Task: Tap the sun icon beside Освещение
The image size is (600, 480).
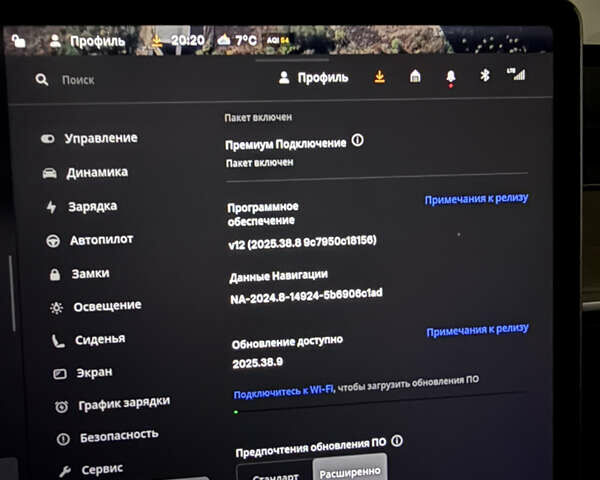Action: point(57,308)
